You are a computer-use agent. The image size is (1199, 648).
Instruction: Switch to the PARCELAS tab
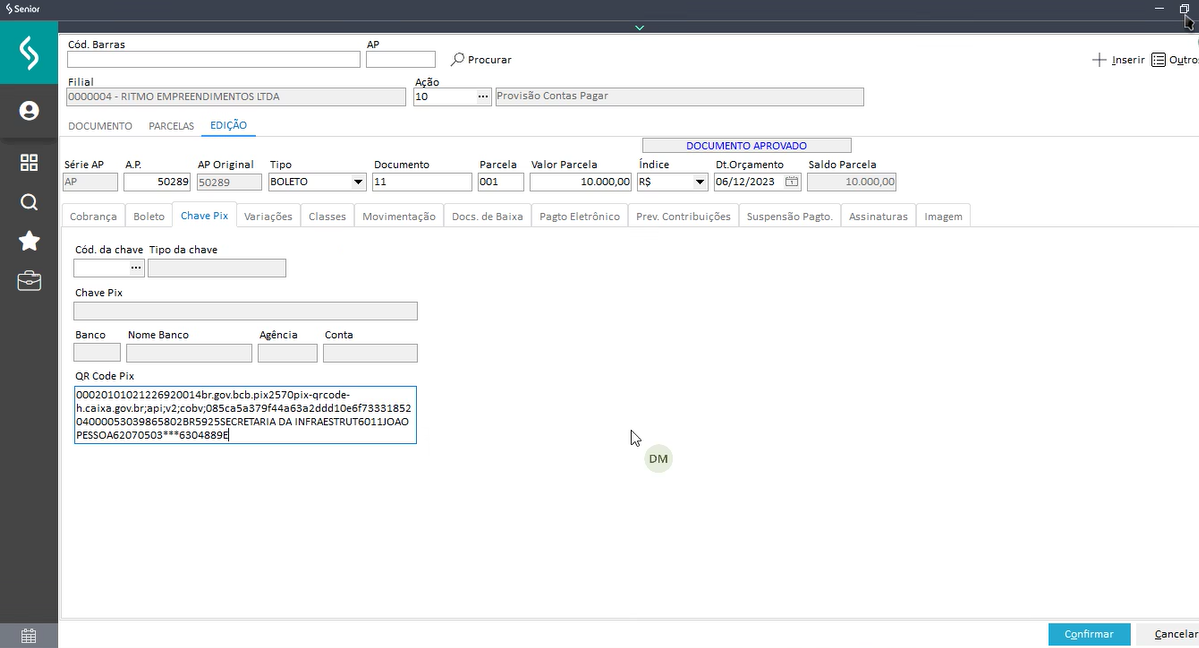[x=171, y=126]
